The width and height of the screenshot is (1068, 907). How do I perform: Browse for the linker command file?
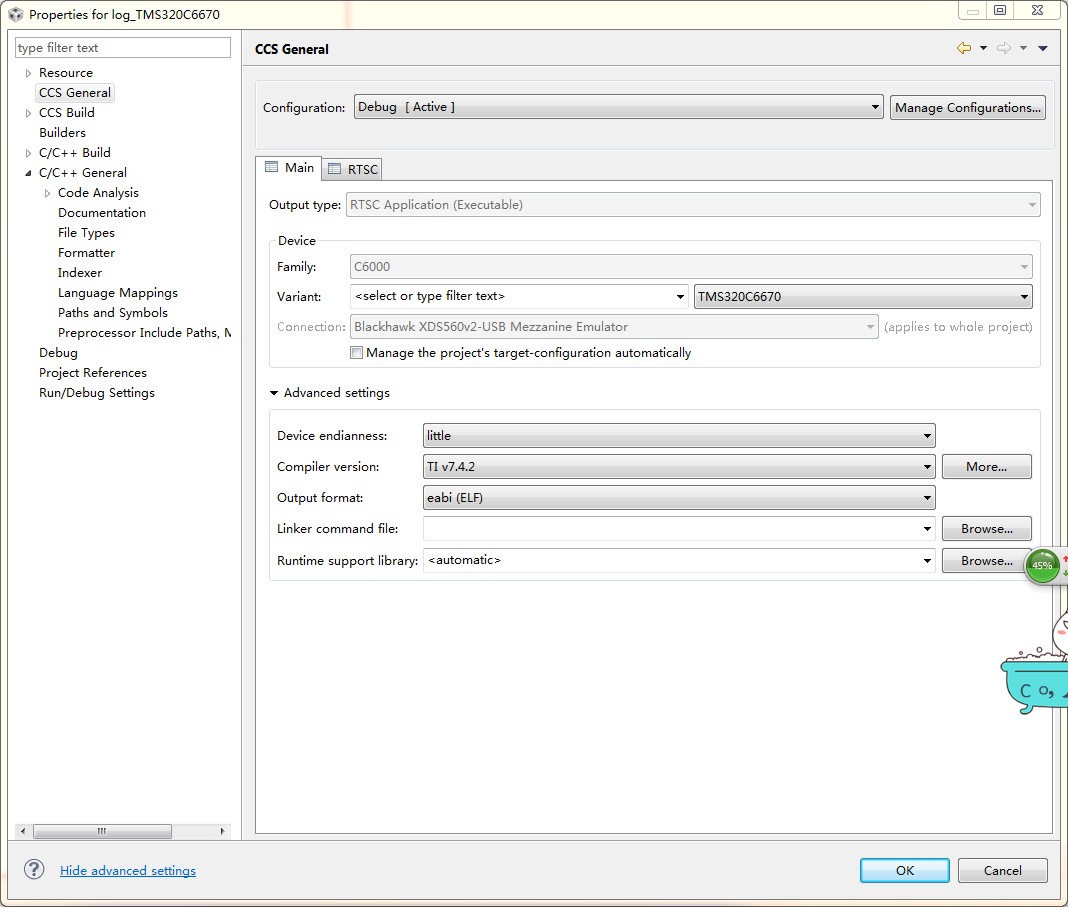coord(986,529)
